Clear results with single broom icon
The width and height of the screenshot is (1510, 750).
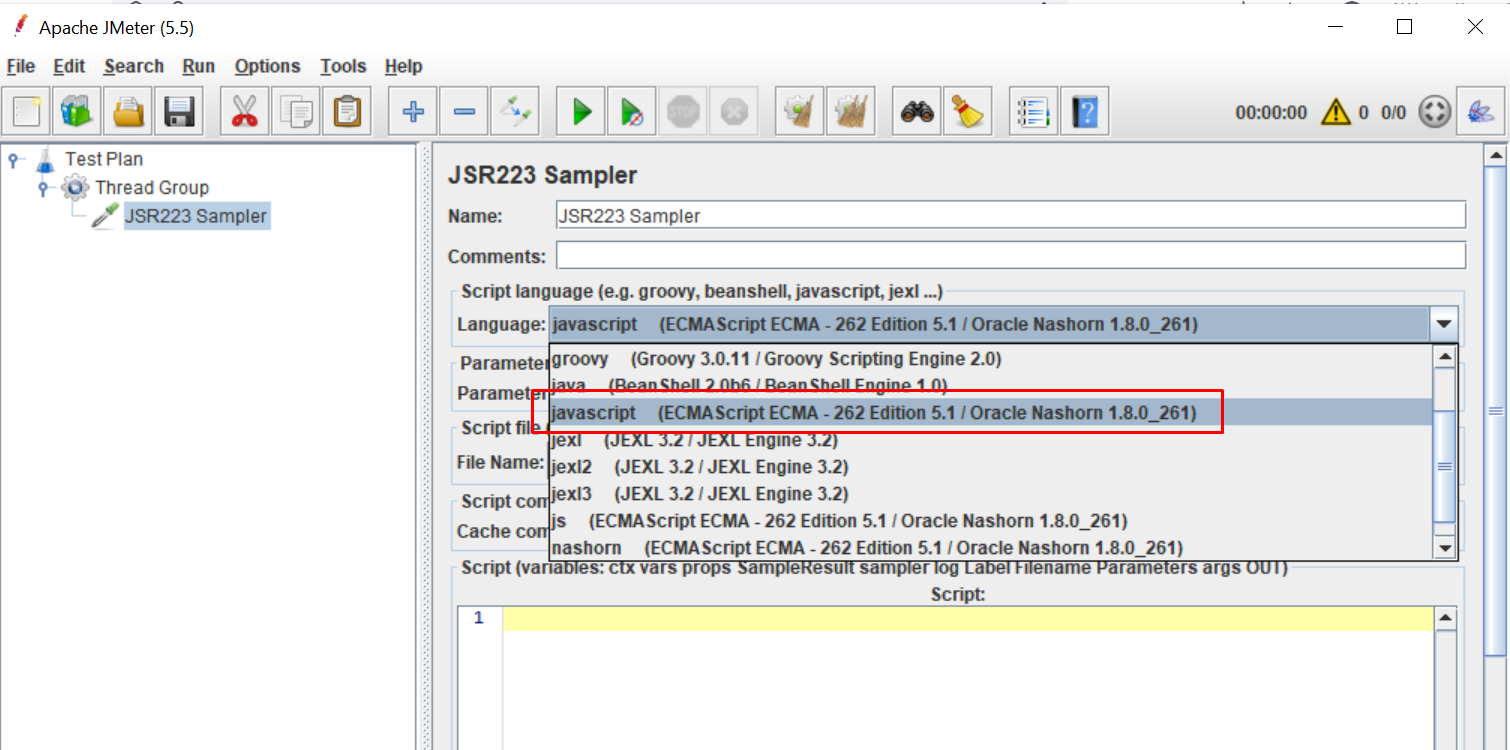pyautogui.click(x=799, y=110)
